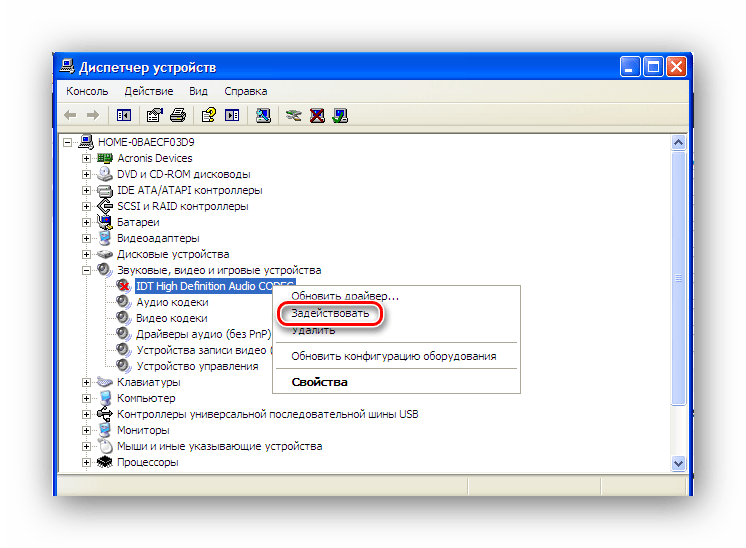Select Устройство управления item
The height and width of the screenshot is (548, 746).
[x=197, y=366]
